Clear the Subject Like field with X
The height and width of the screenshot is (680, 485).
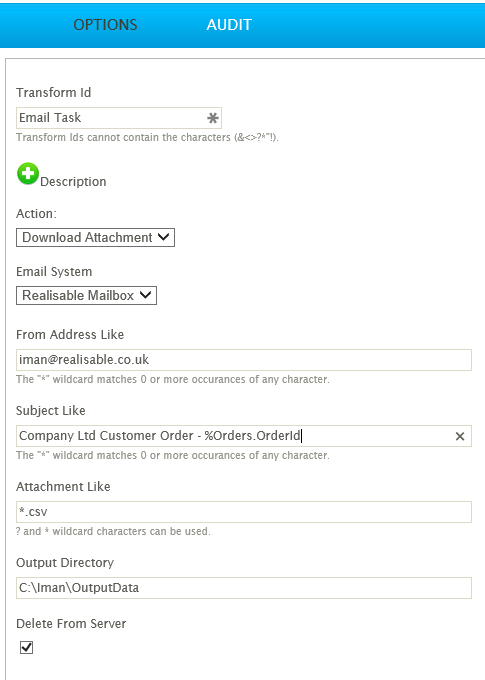460,436
